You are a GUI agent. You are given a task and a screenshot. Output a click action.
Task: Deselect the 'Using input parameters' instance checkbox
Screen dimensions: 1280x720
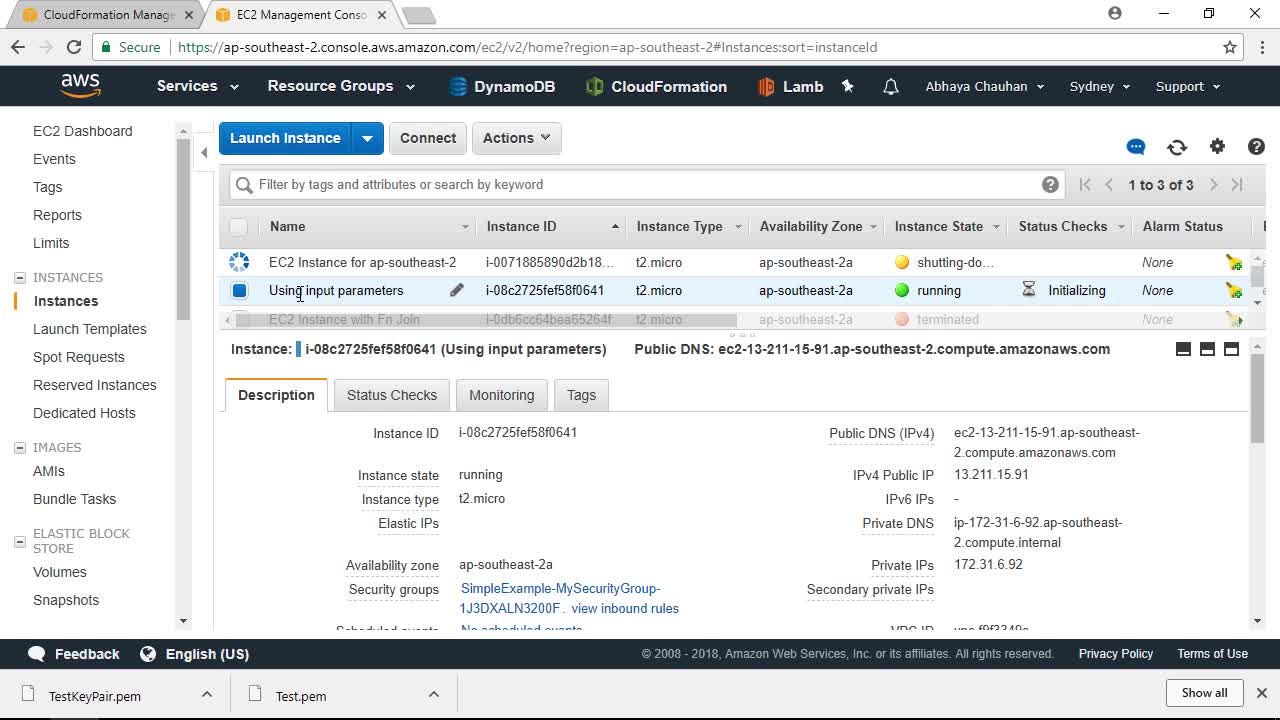point(239,291)
